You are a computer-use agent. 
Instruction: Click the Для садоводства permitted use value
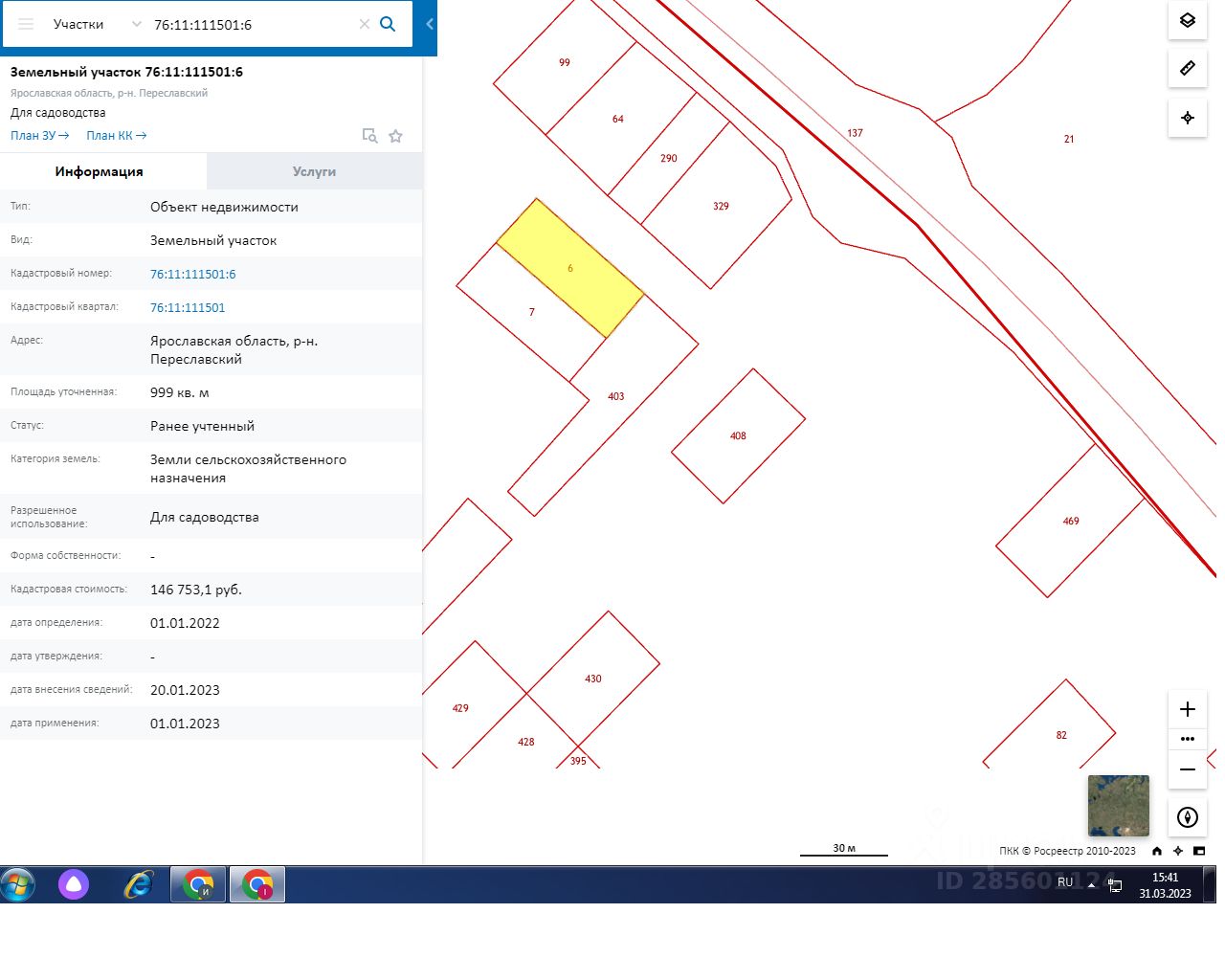(205, 517)
